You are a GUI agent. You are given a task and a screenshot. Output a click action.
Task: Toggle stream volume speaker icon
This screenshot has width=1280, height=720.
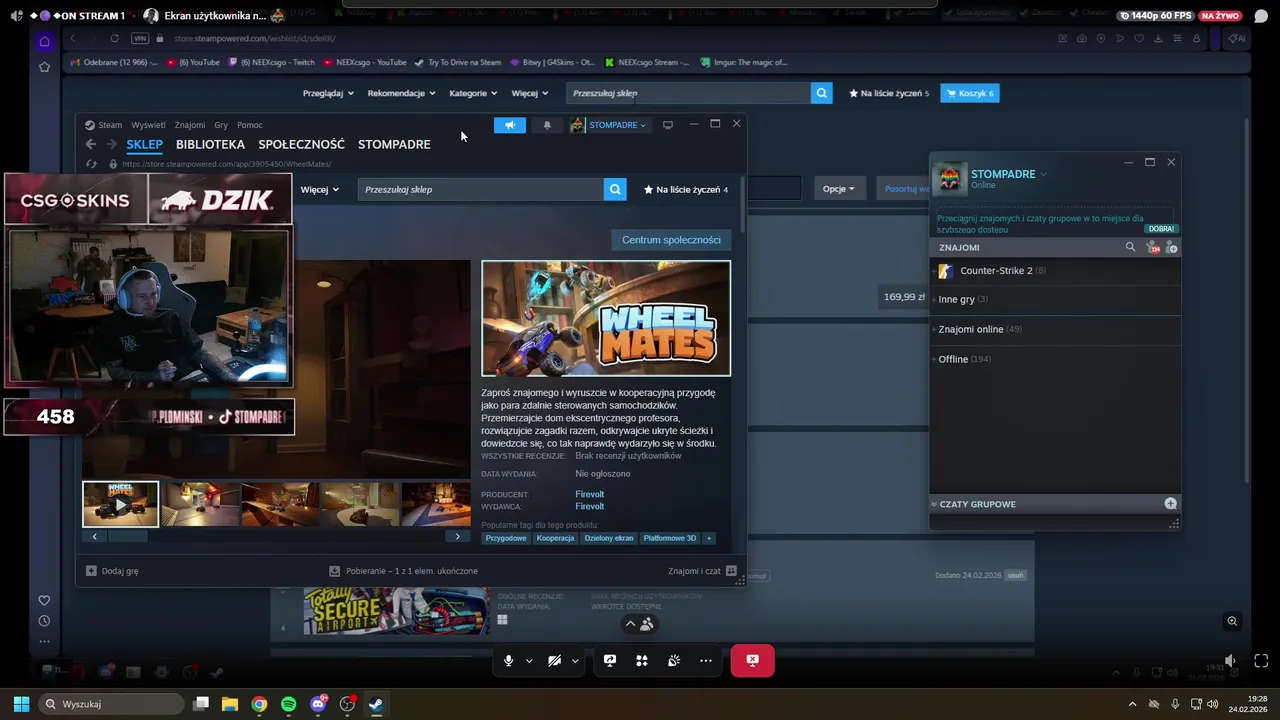tap(1230, 661)
